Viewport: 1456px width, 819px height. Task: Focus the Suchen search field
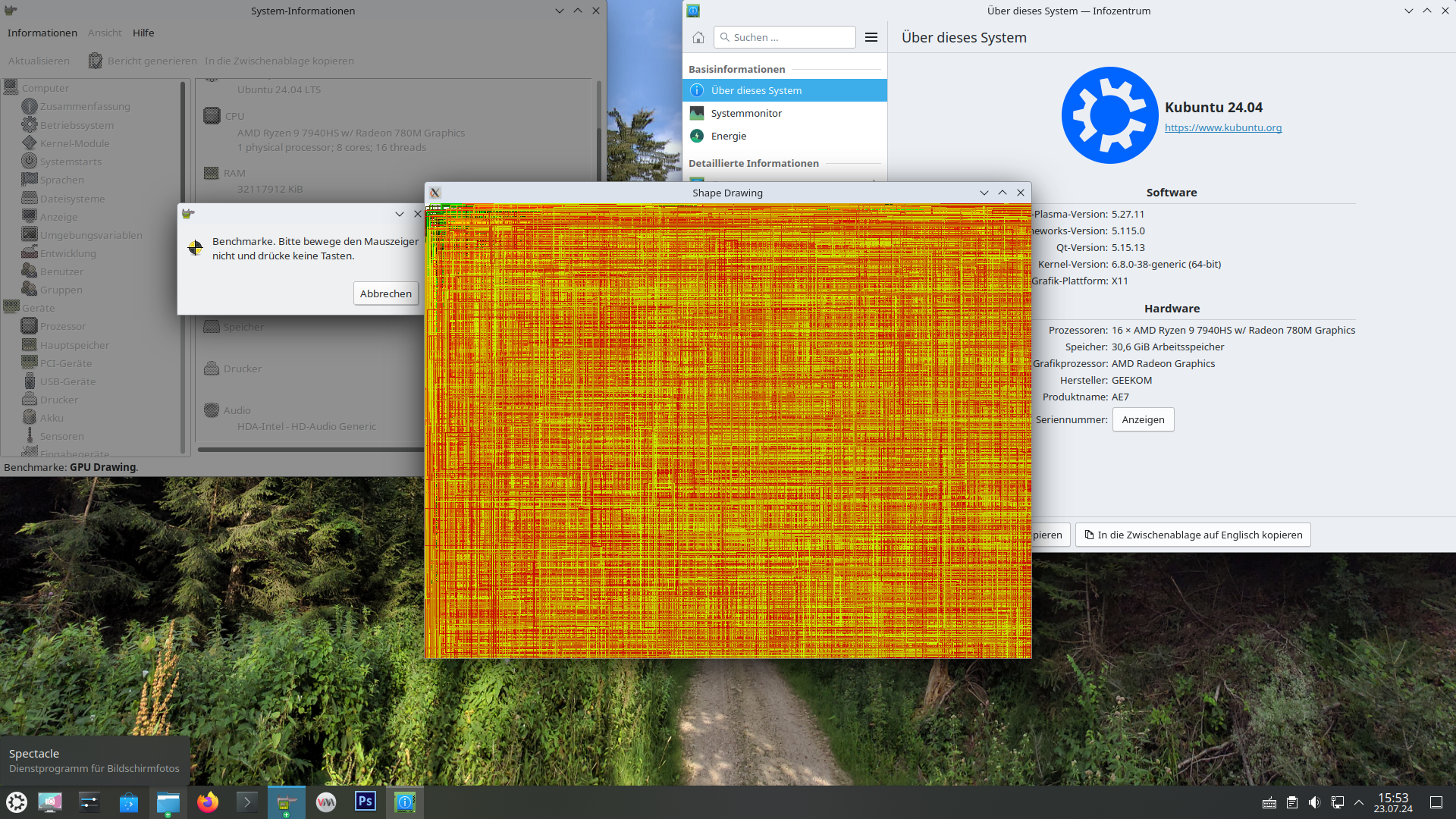click(x=785, y=37)
